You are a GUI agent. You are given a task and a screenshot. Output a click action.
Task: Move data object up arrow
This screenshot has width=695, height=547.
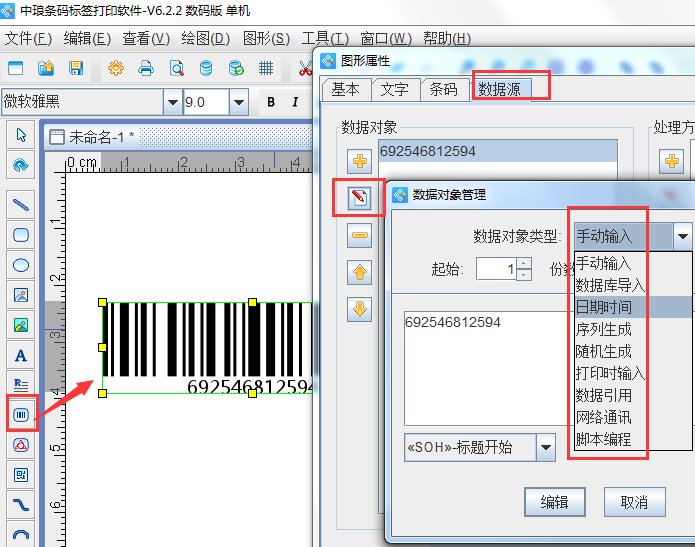click(359, 272)
